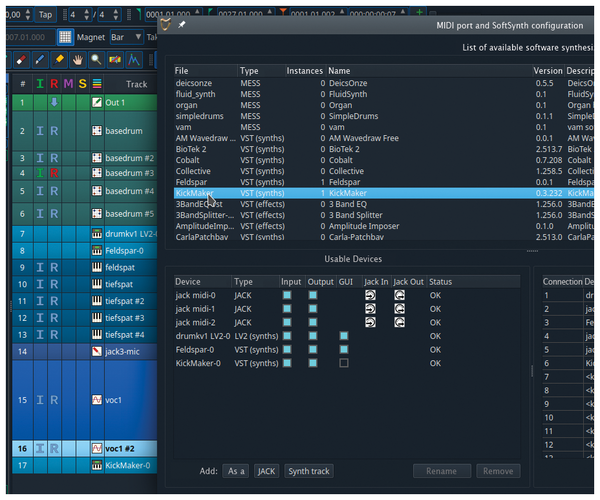Viewport: 600px width, 500px height.
Task: Sort synth list by File column header
Action: (205, 71)
